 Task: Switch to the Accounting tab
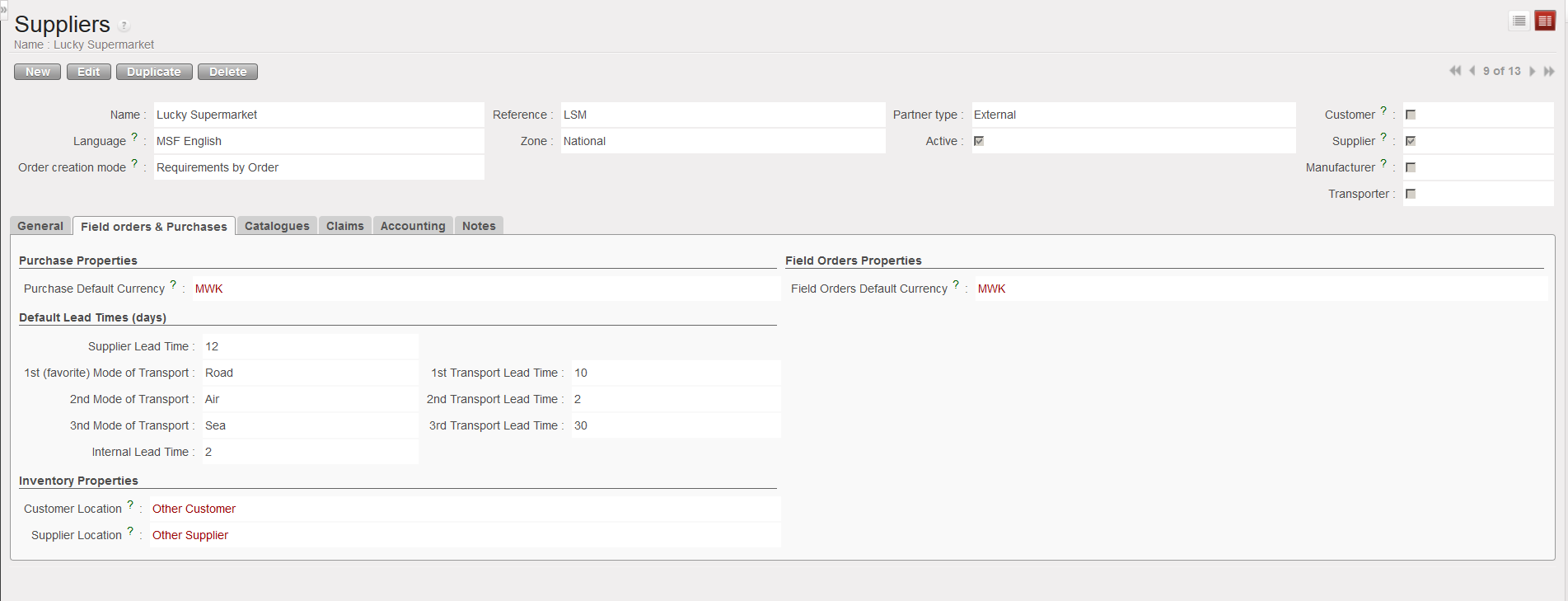pos(412,226)
